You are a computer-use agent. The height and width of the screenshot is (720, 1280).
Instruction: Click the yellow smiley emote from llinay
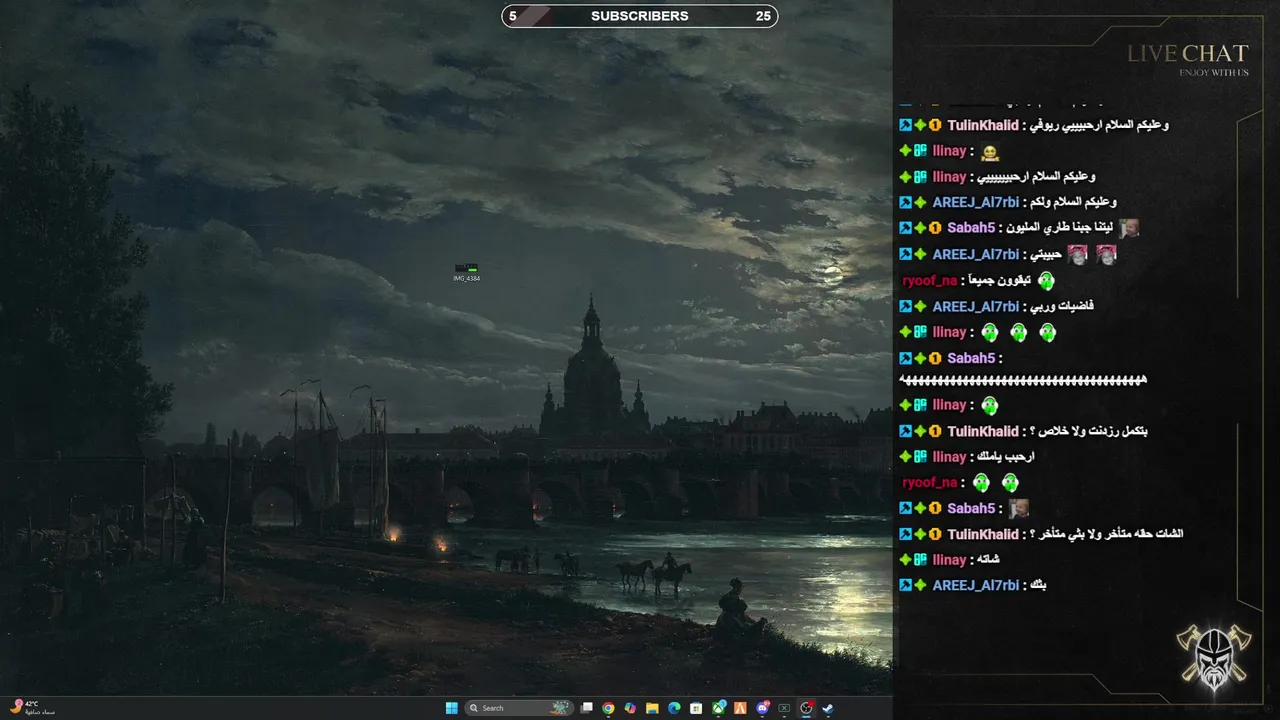pos(990,152)
